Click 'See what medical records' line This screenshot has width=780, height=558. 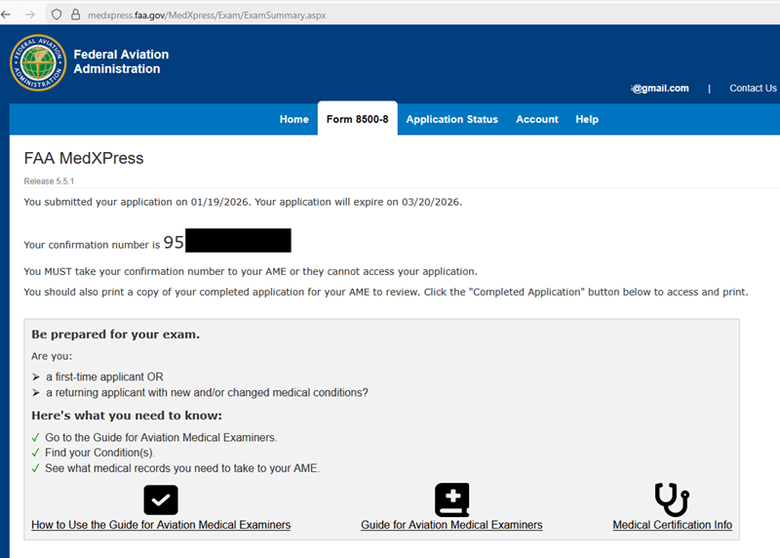pos(183,468)
